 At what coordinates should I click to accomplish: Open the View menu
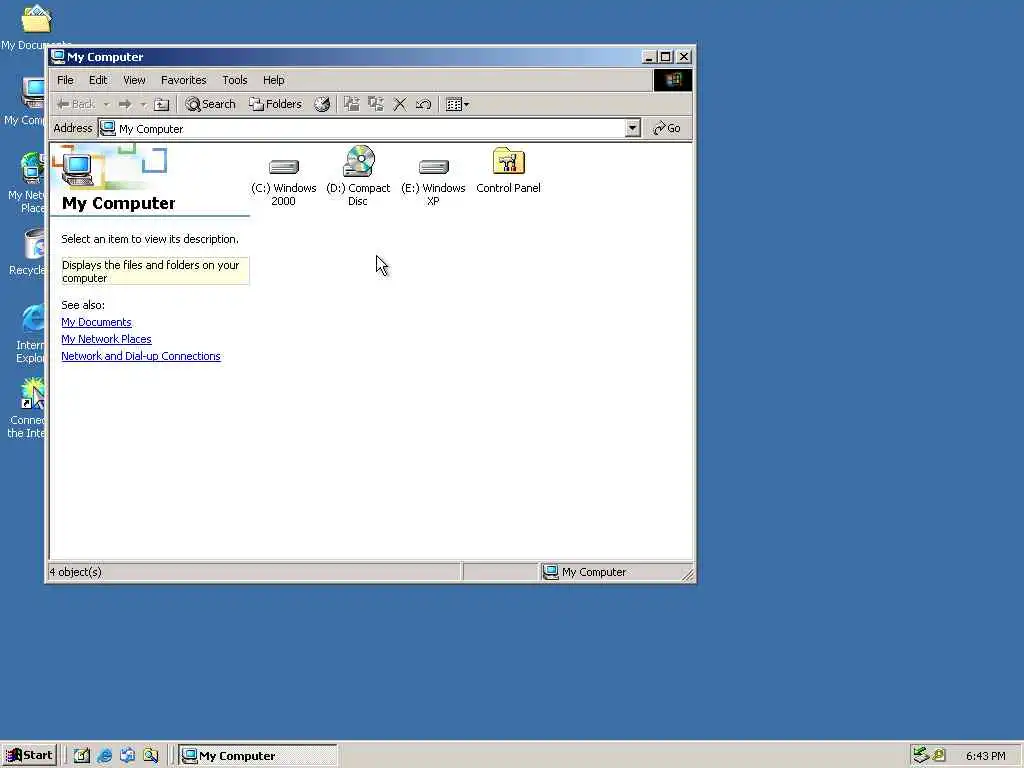[x=135, y=80]
